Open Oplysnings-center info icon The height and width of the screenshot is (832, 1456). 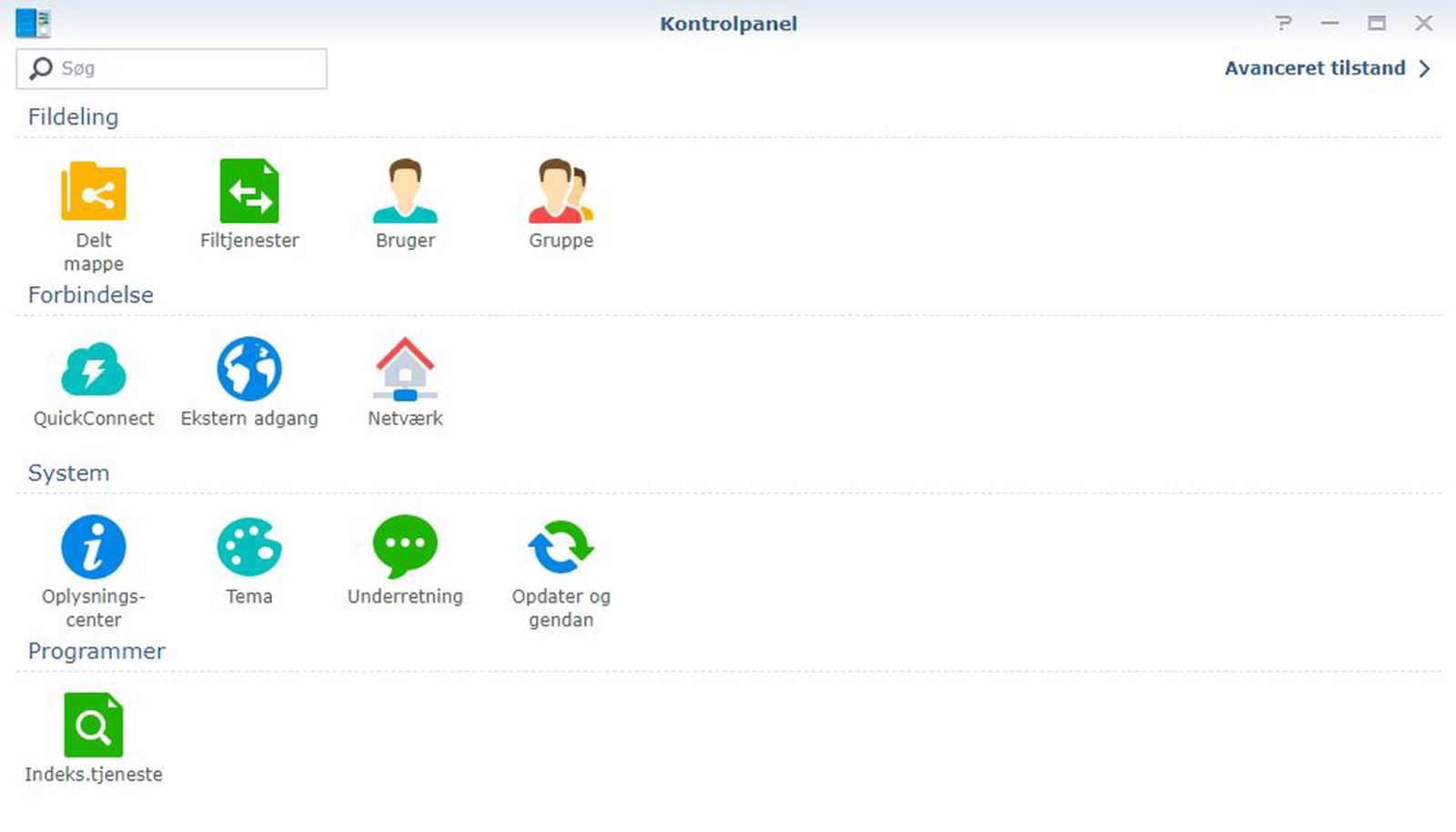94,546
